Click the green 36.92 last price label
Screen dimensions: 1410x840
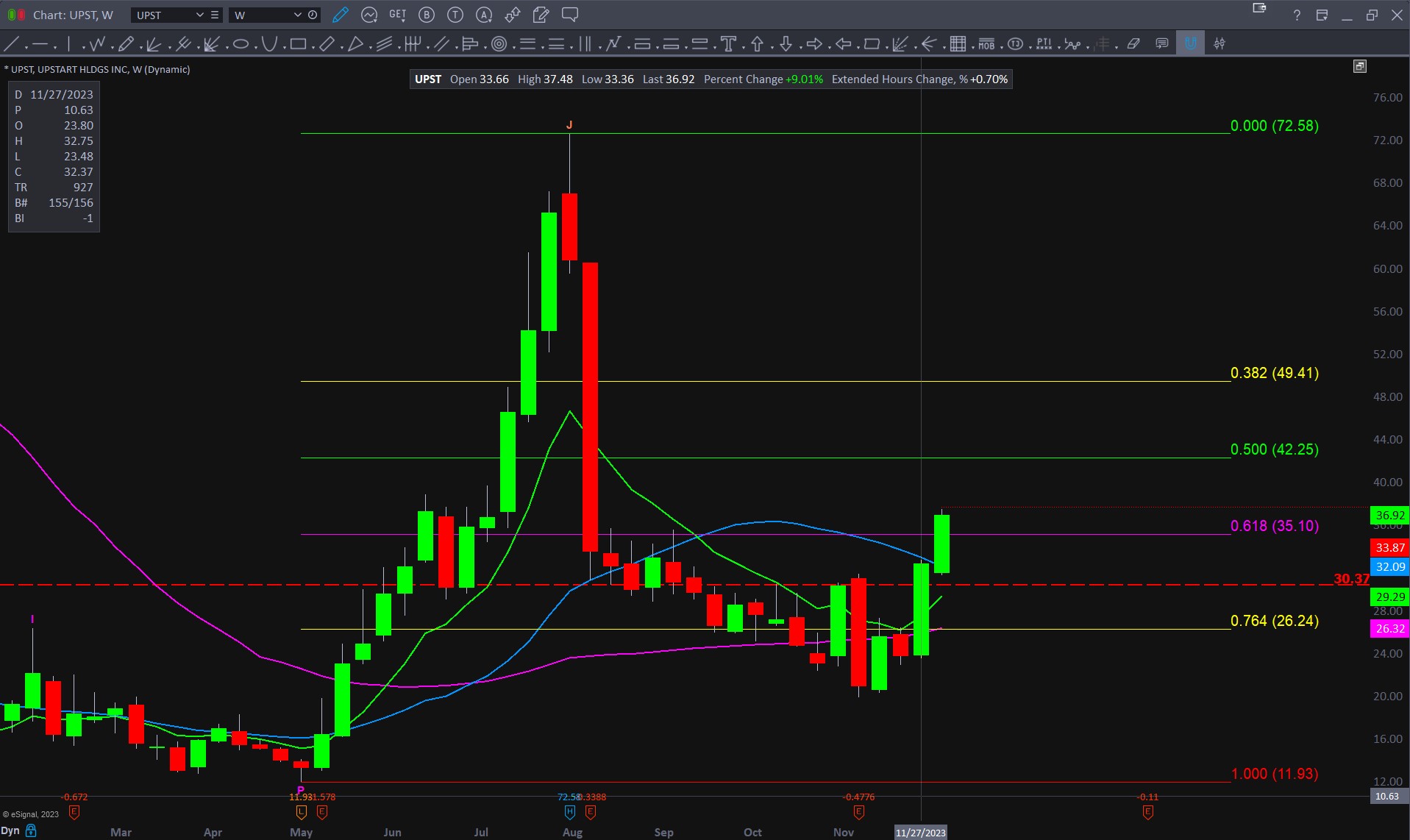(x=1389, y=516)
